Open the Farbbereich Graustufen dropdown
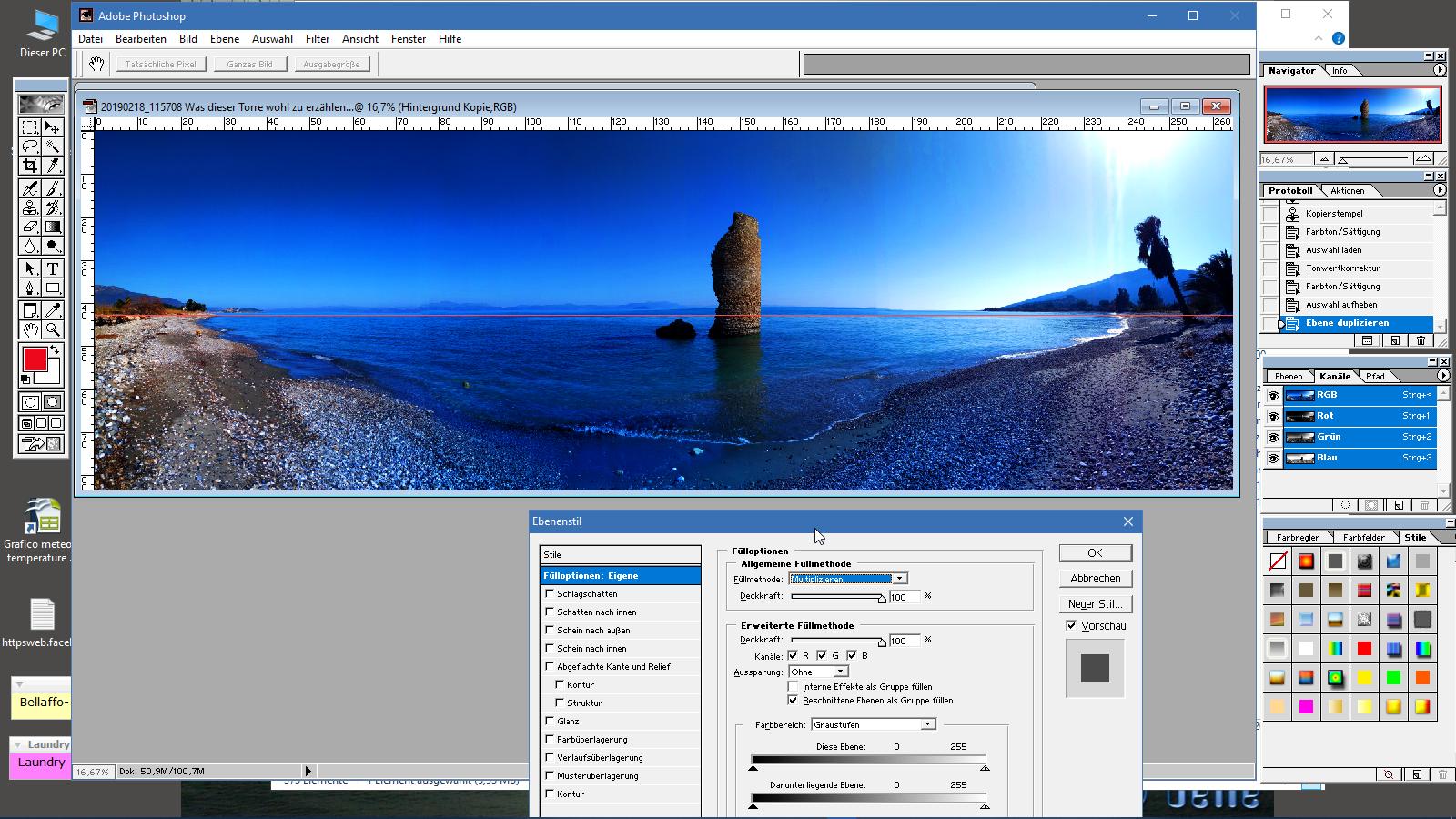Screen dimensions: 1456x819 click(927, 724)
